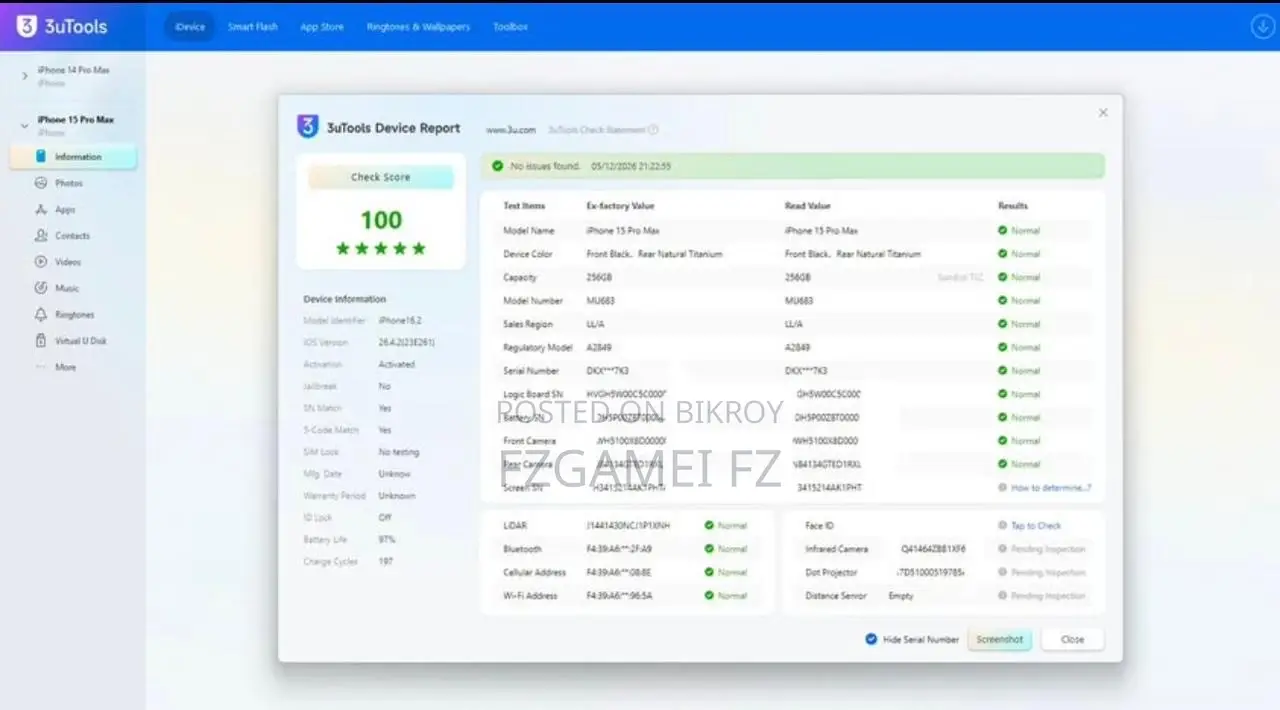
Task: Click the Tap to Check link for Face ID
Action: (1036, 525)
